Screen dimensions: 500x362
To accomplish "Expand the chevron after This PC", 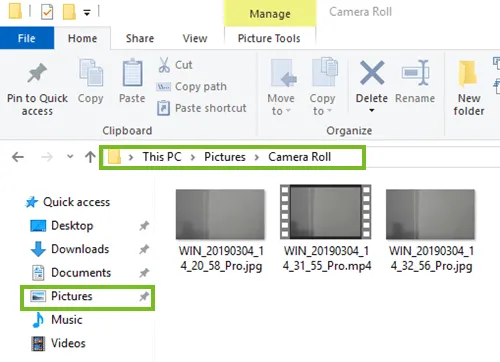I will tap(193, 157).
